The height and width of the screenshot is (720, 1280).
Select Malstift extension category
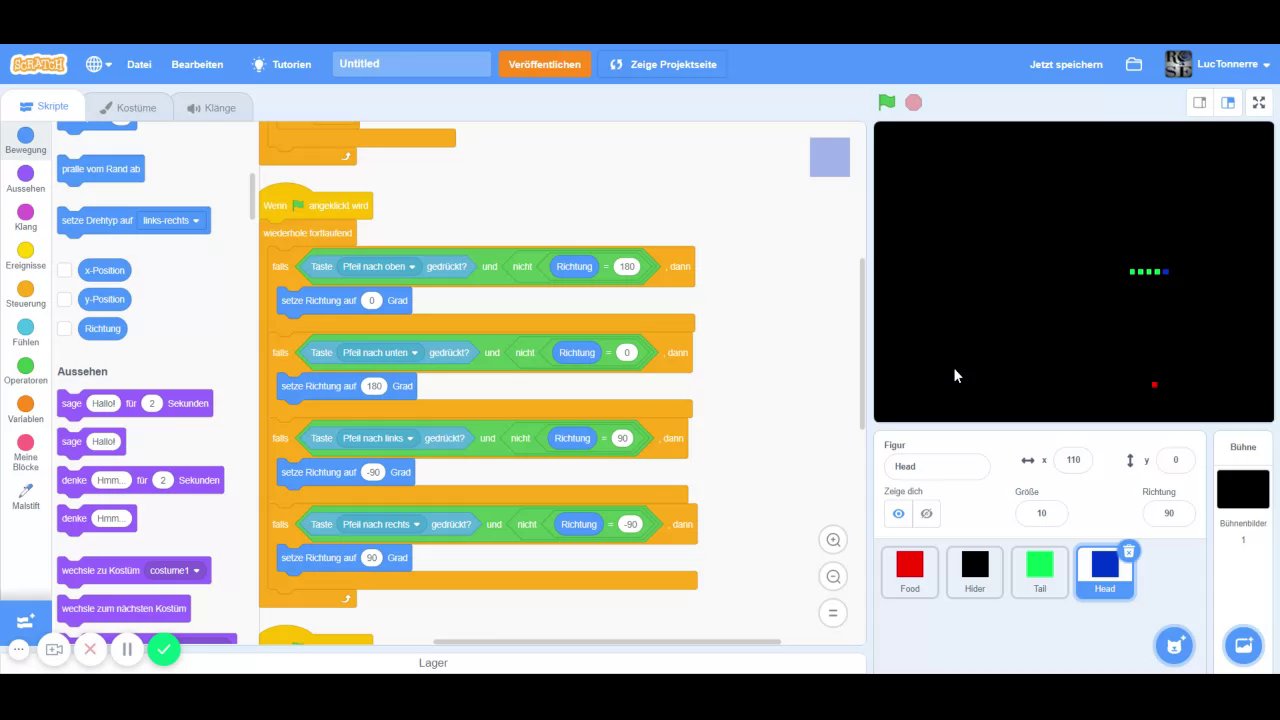26,496
